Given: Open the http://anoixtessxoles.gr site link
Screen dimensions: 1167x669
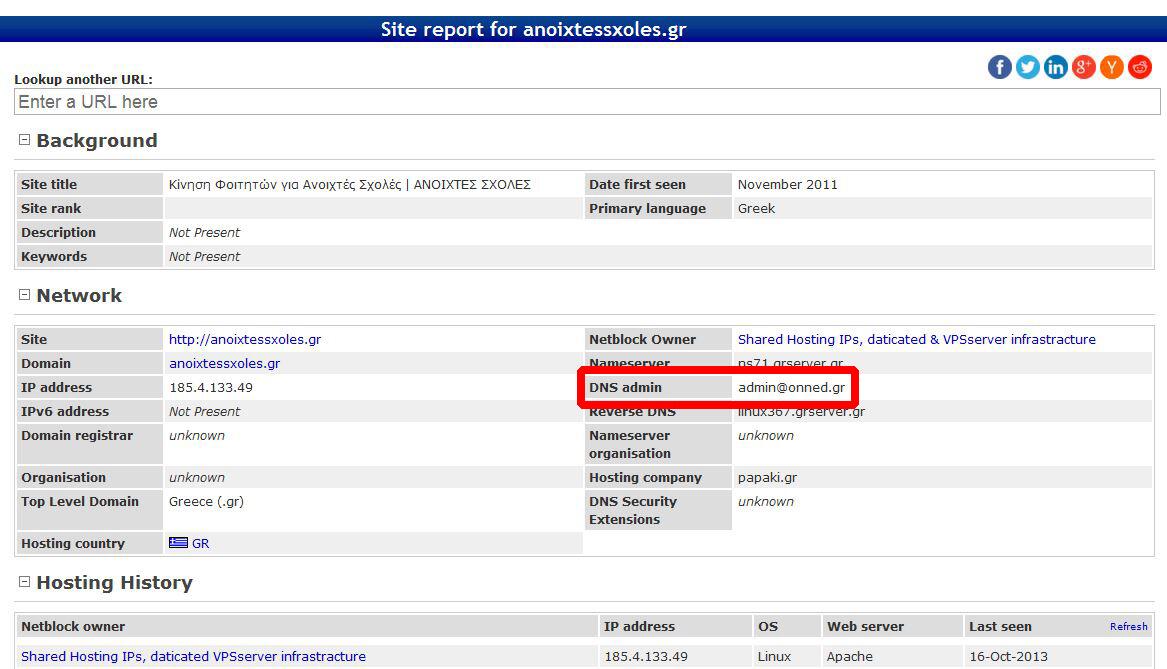Looking at the screenshot, I should [245, 339].
